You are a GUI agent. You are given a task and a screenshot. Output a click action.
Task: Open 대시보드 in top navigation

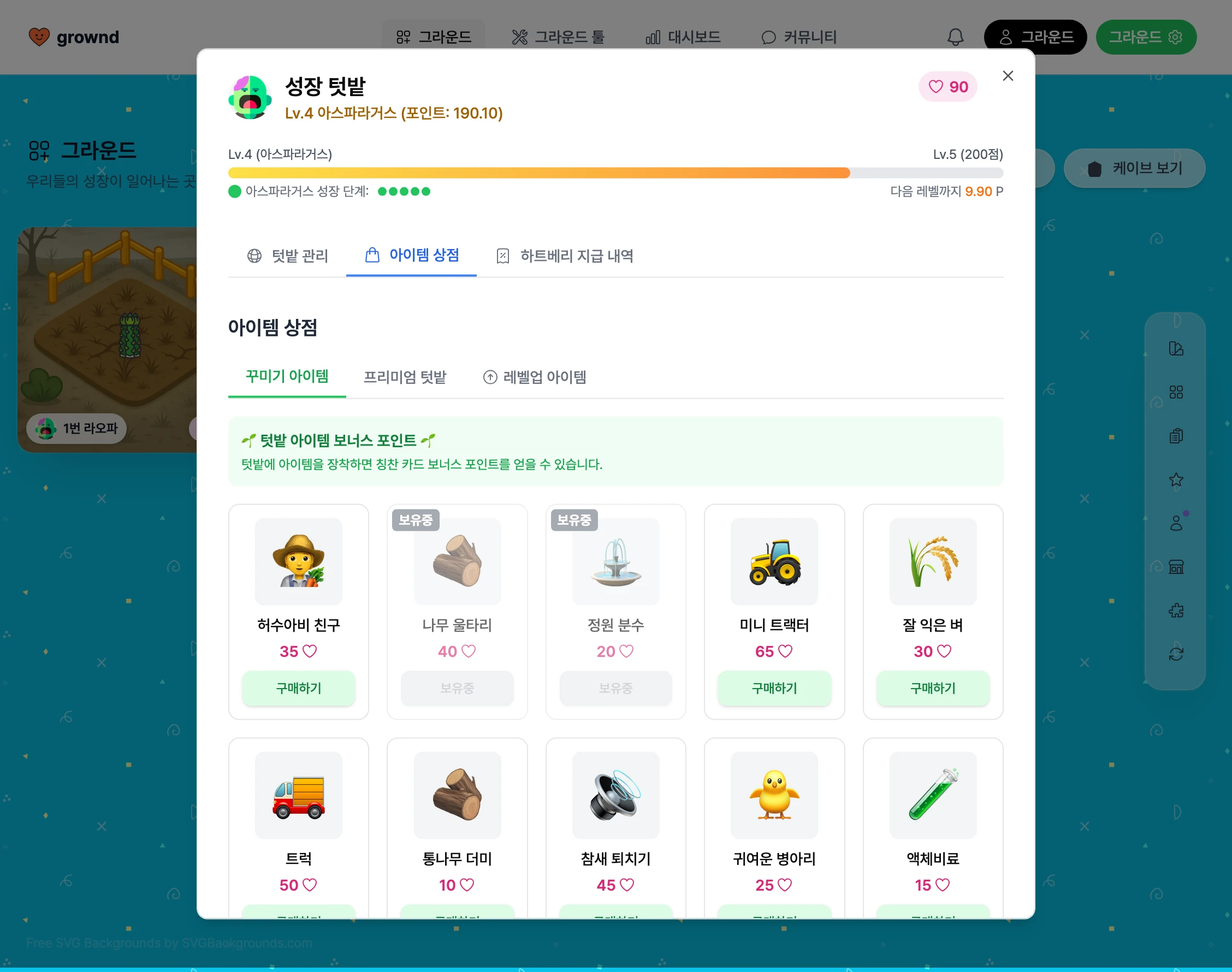coord(683,38)
